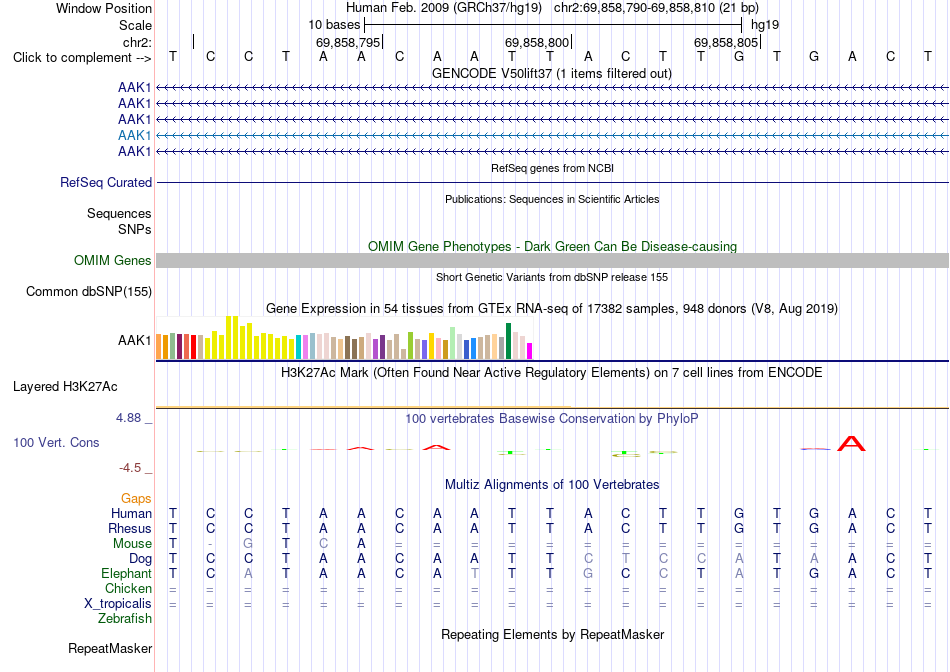Image resolution: width=950 pixels, height=672 pixels.
Task: Click the light-blue AAK1 transcript arrow line
Action: tap(552, 135)
